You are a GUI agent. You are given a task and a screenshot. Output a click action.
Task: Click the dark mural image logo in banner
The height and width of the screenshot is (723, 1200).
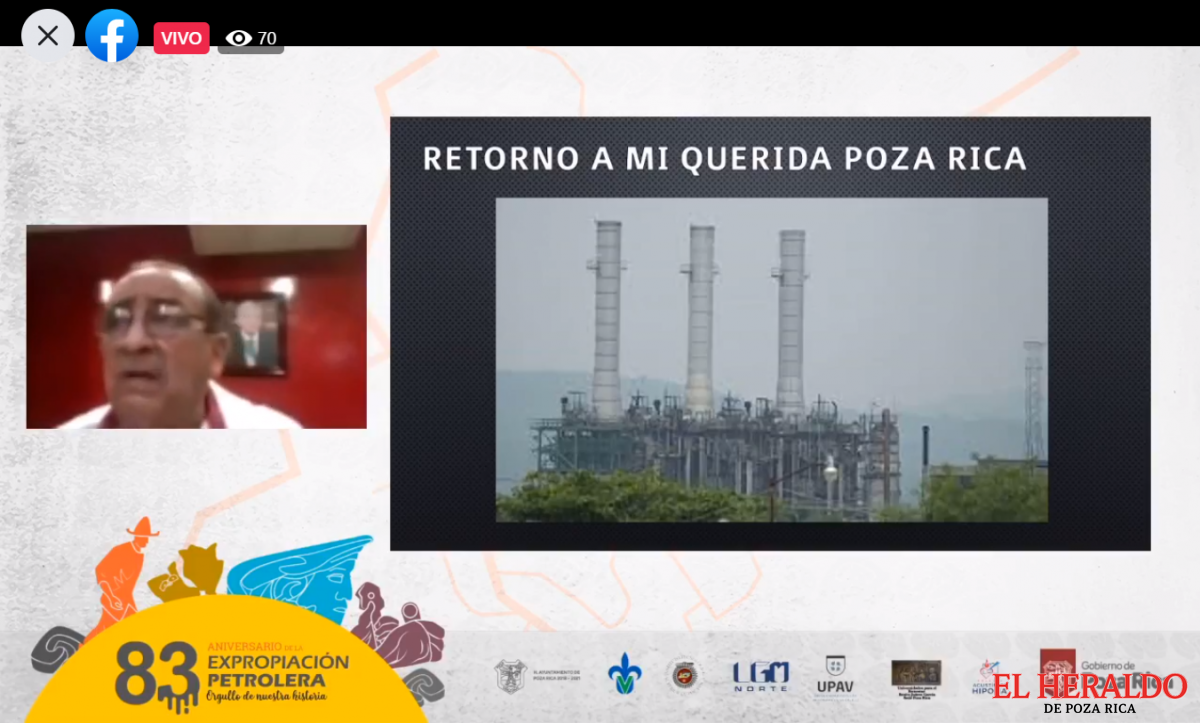click(915, 675)
